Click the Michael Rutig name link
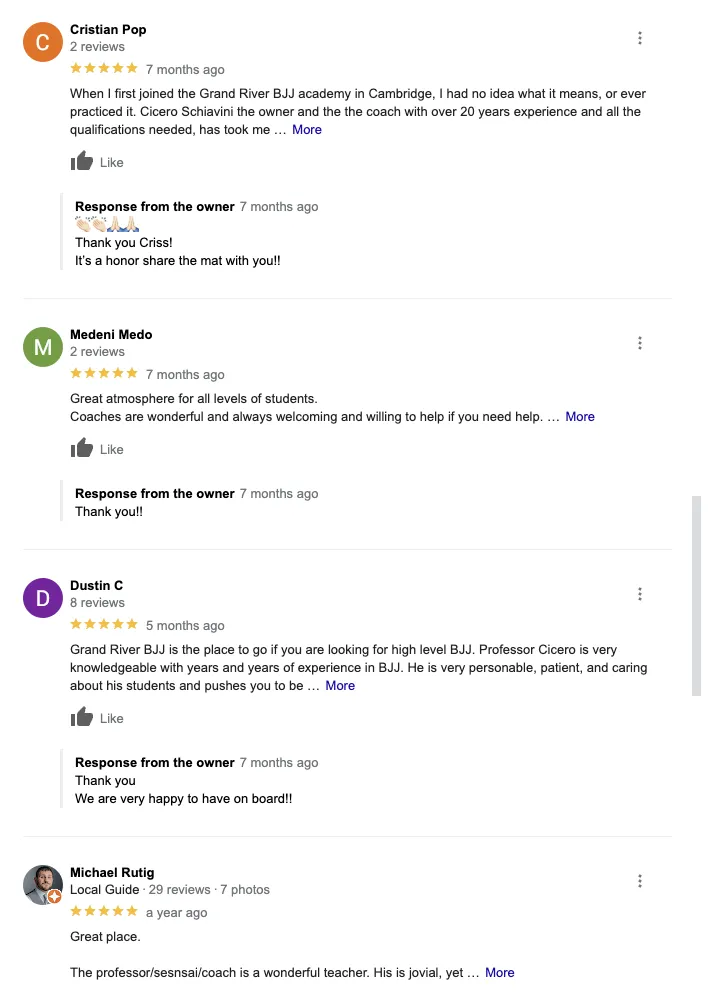The width and height of the screenshot is (728, 994). (x=112, y=873)
